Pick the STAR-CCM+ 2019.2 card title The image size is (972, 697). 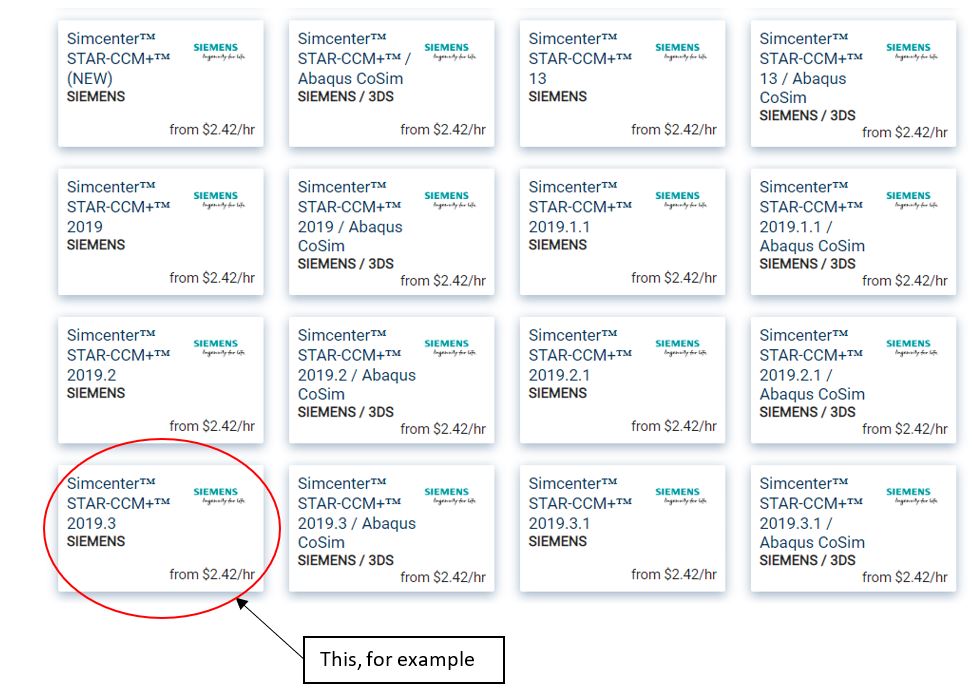pyautogui.click(x=118, y=355)
